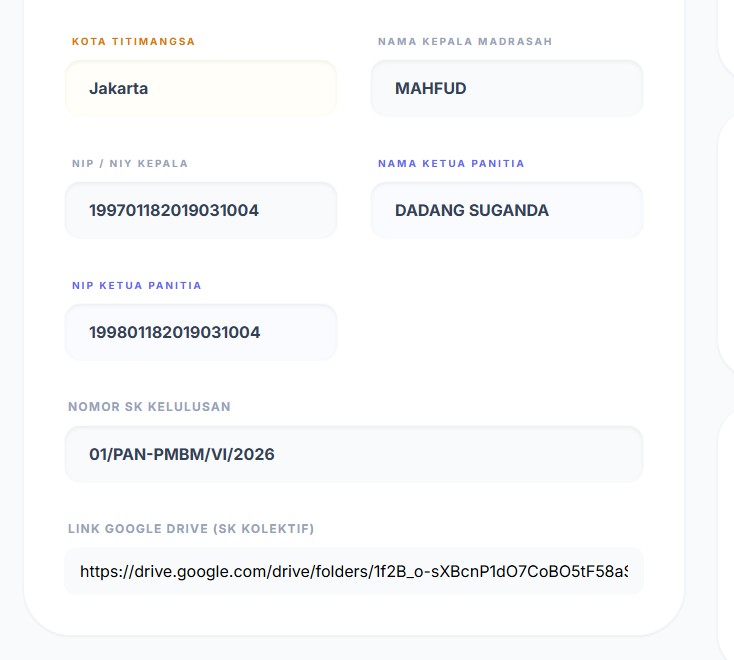Viewport: 734px width, 660px height.
Task: Focus the Nomor SK Kelulusan input field
Action: coord(353,454)
